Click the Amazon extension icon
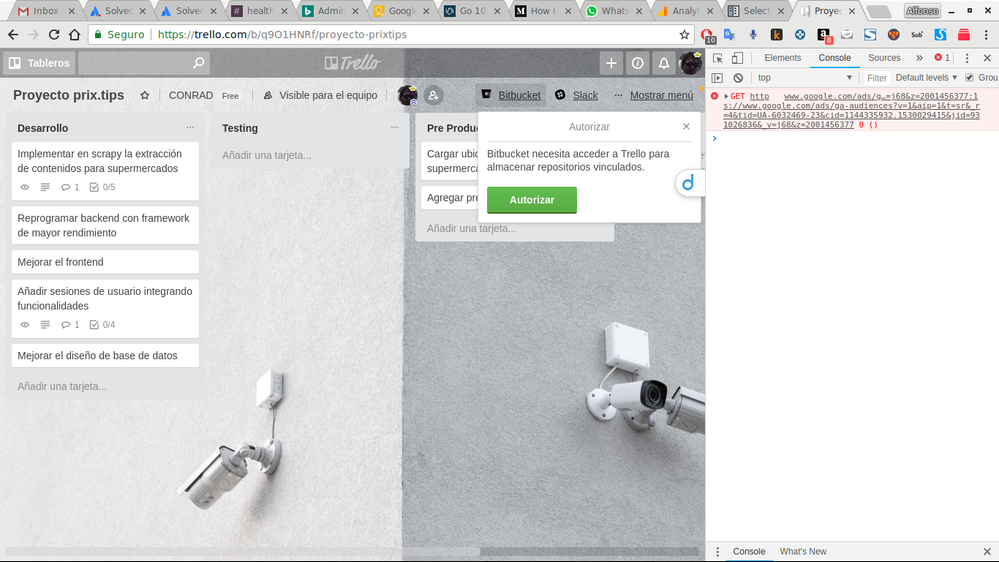 click(x=823, y=34)
